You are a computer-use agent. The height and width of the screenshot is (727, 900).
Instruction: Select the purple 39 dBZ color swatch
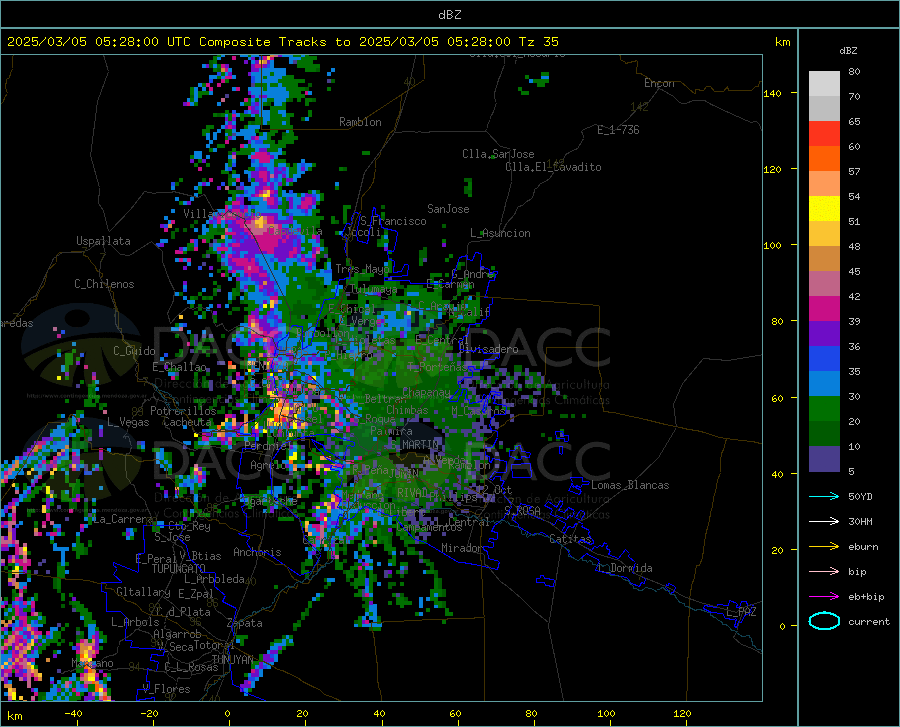[x=824, y=333]
